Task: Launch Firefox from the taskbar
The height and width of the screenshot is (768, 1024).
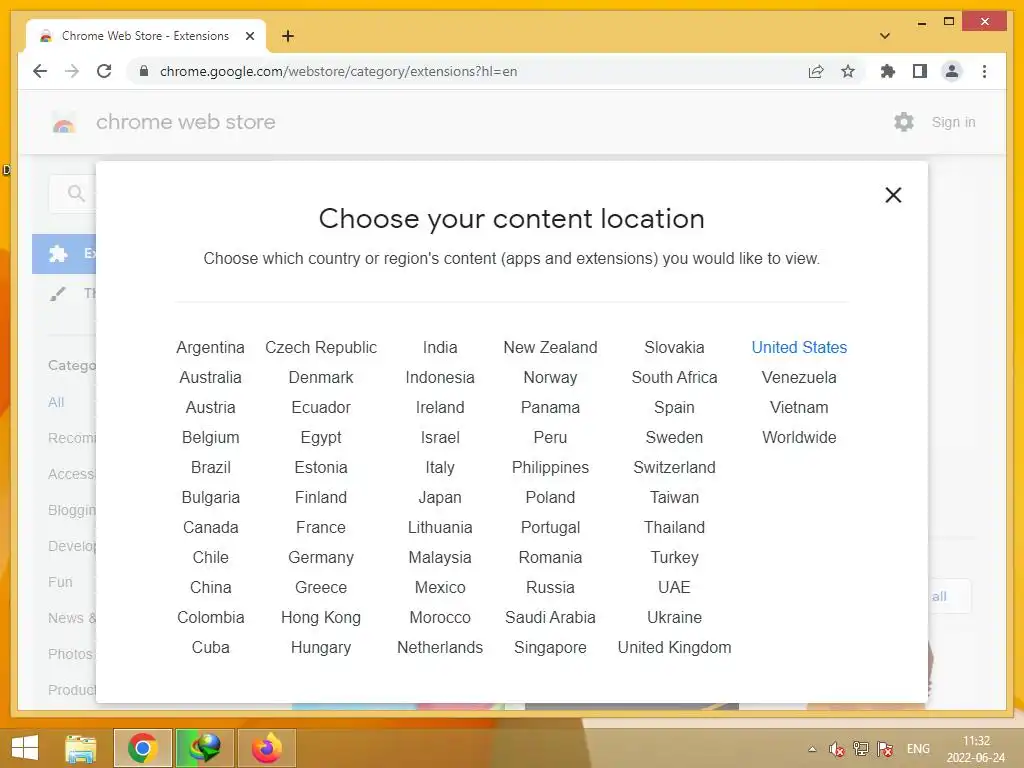Action: pos(266,748)
